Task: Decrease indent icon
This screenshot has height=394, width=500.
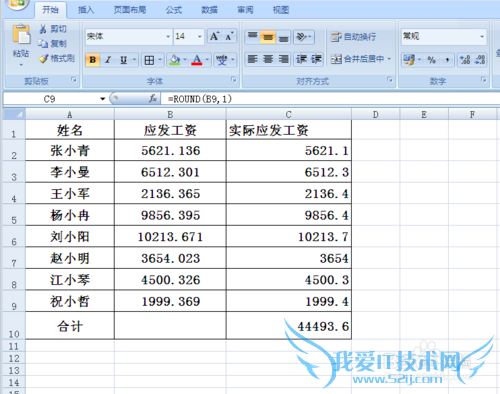Action: pyautogui.click(x=301, y=59)
